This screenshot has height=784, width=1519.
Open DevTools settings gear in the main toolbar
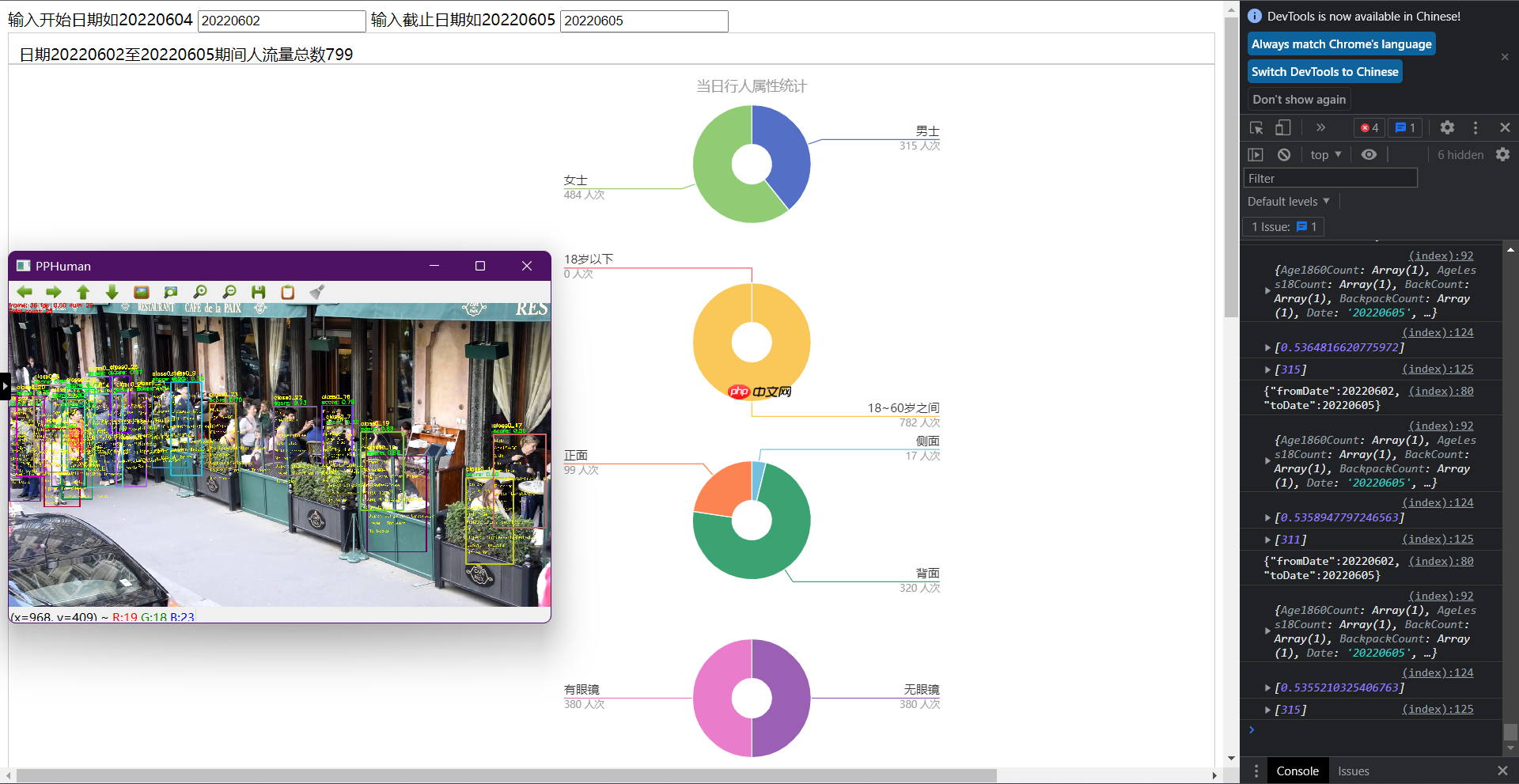pos(1447,127)
